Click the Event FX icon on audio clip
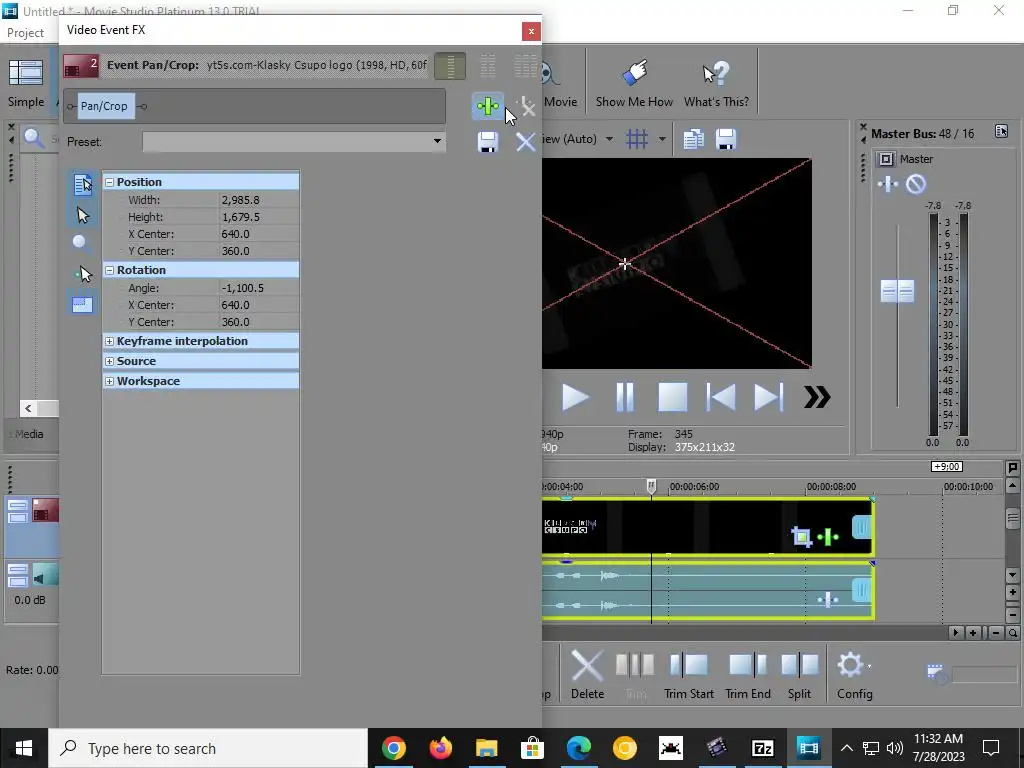Image resolution: width=1024 pixels, height=768 pixels. click(827, 599)
